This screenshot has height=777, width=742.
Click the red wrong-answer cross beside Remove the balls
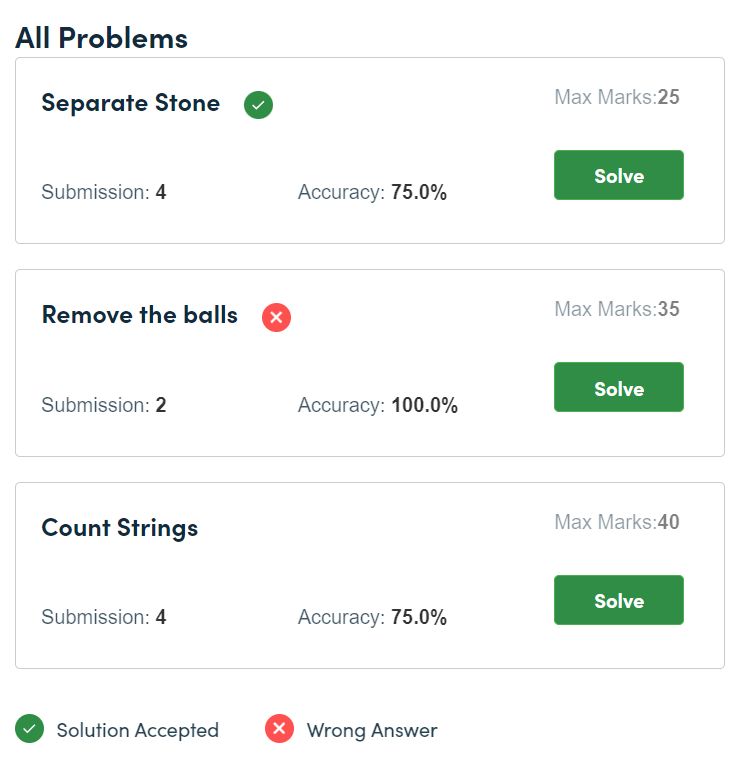pos(276,317)
